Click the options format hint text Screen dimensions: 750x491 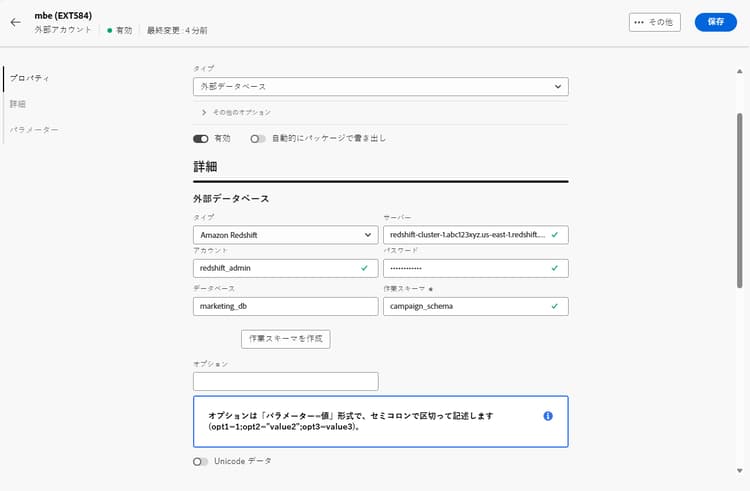(x=351, y=421)
